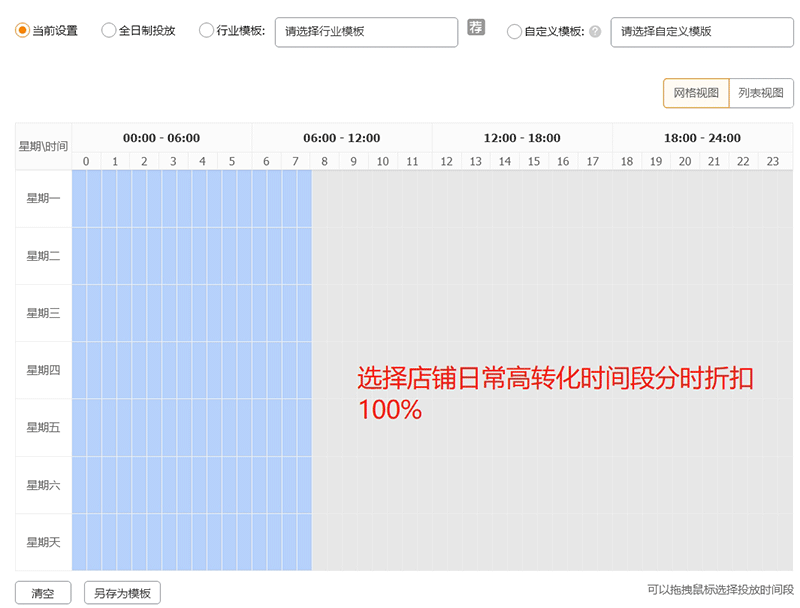Screen dimensions: 800x608
Task: Click the 荐 recommendation icon
Action: [x=476, y=28]
